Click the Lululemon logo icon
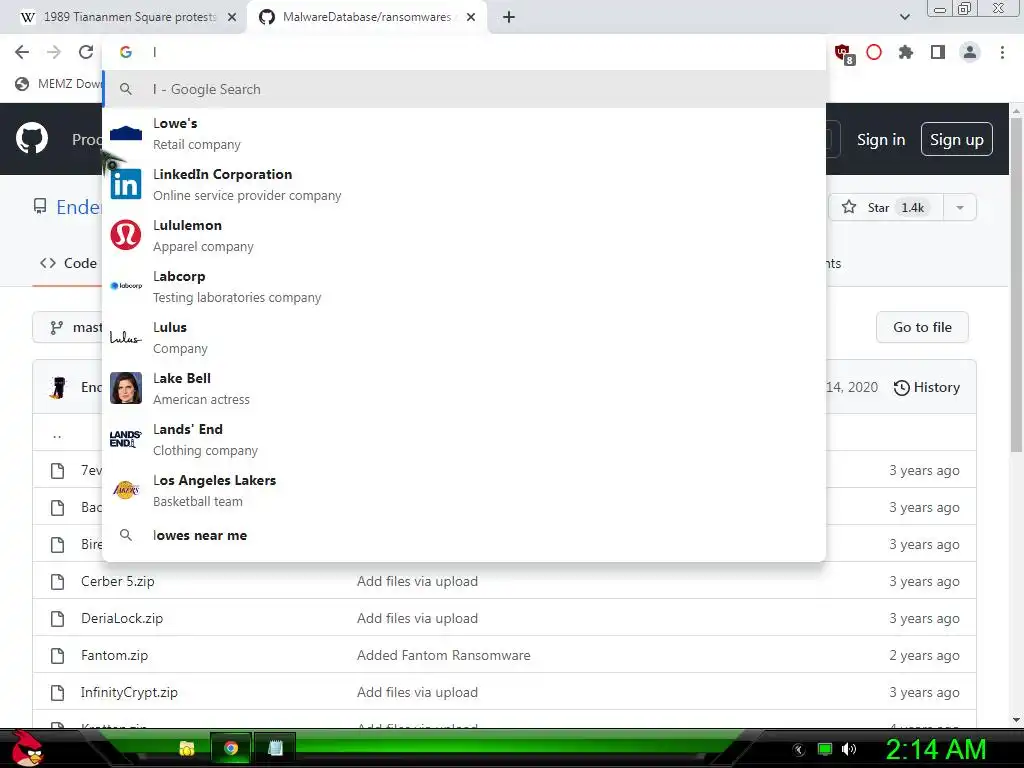The image size is (1024, 768). (125, 235)
